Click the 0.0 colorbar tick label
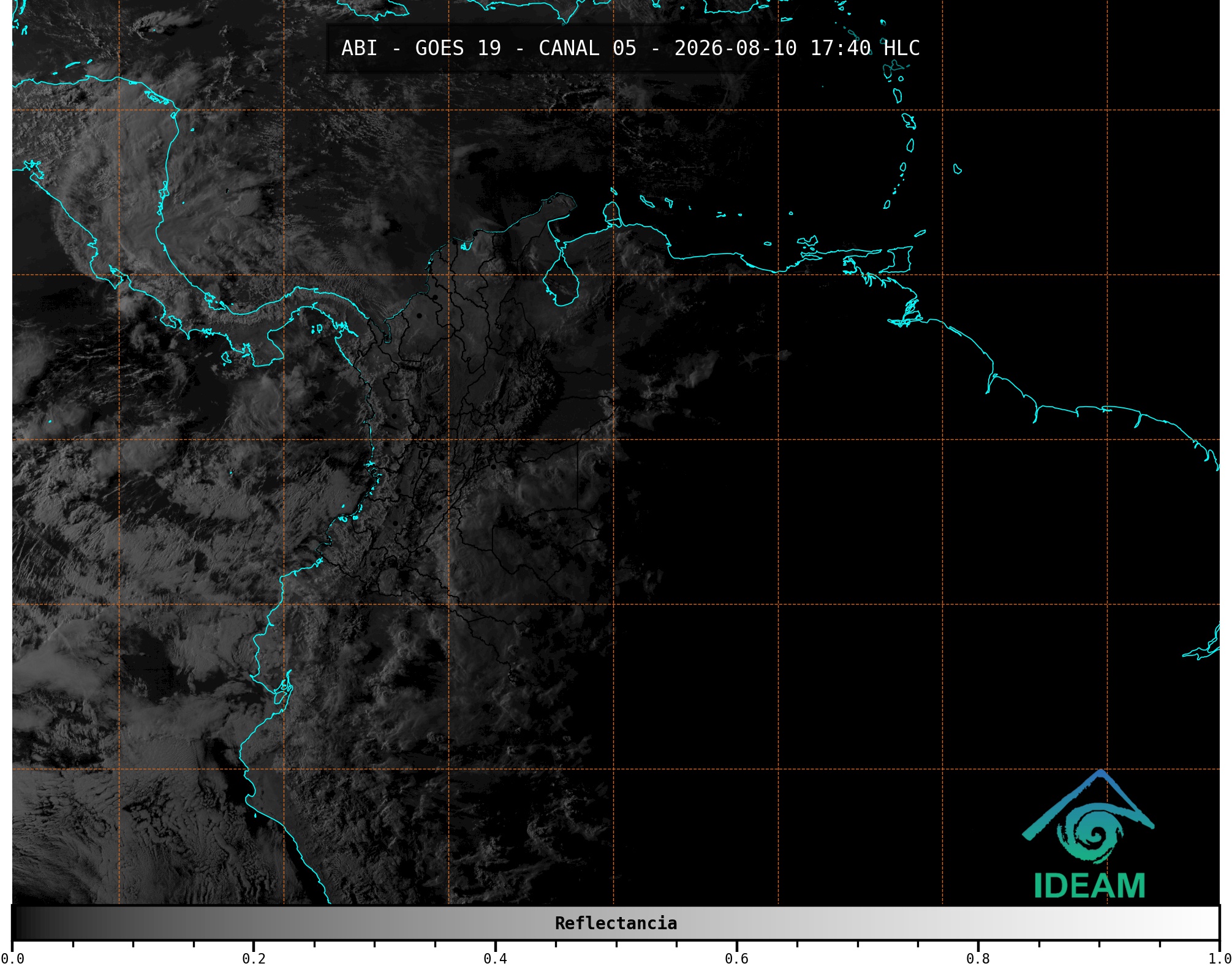The image size is (1232, 966). point(12,959)
